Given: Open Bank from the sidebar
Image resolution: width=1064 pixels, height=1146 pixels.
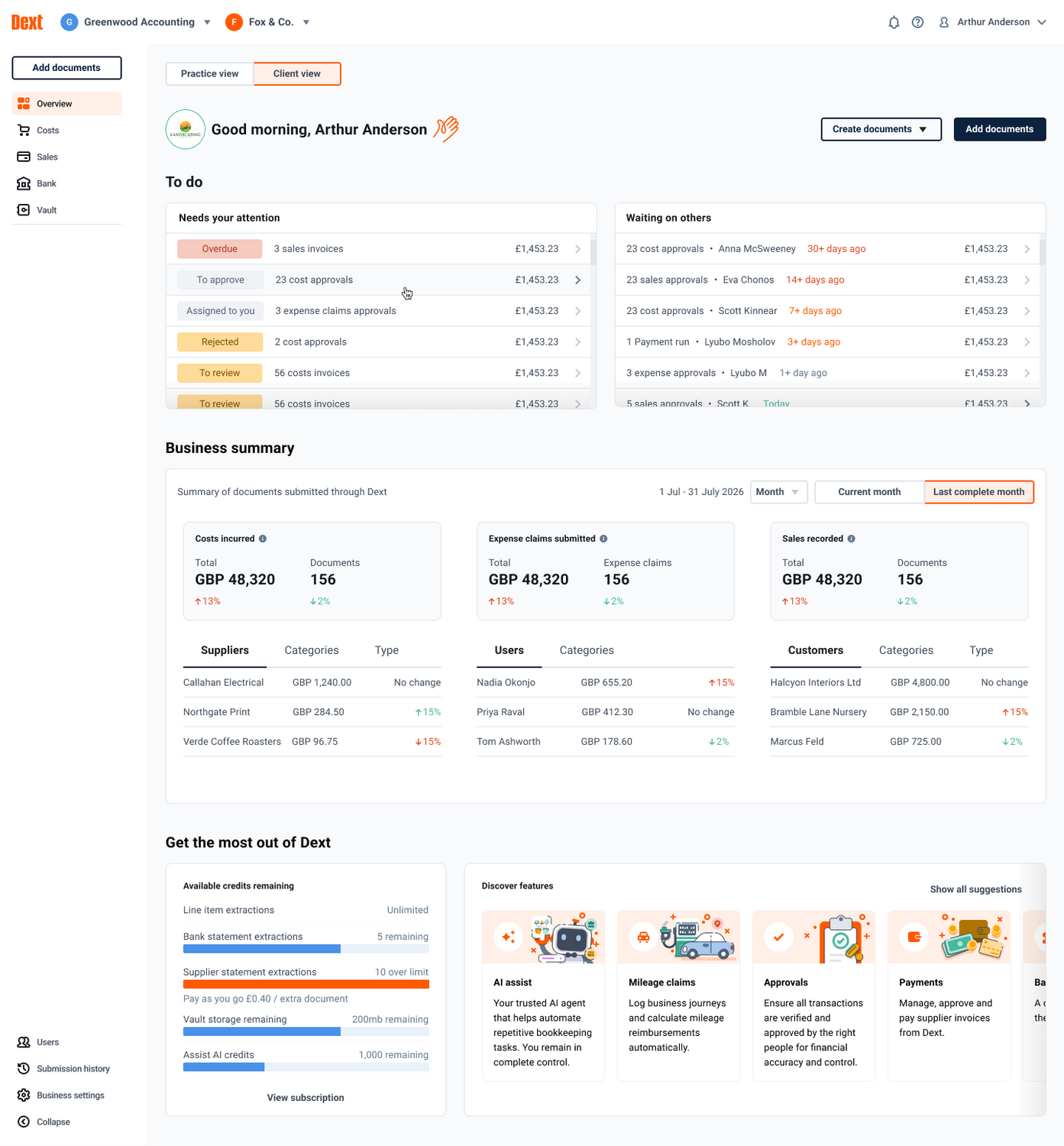Looking at the screenshot, I should [67, 184].
